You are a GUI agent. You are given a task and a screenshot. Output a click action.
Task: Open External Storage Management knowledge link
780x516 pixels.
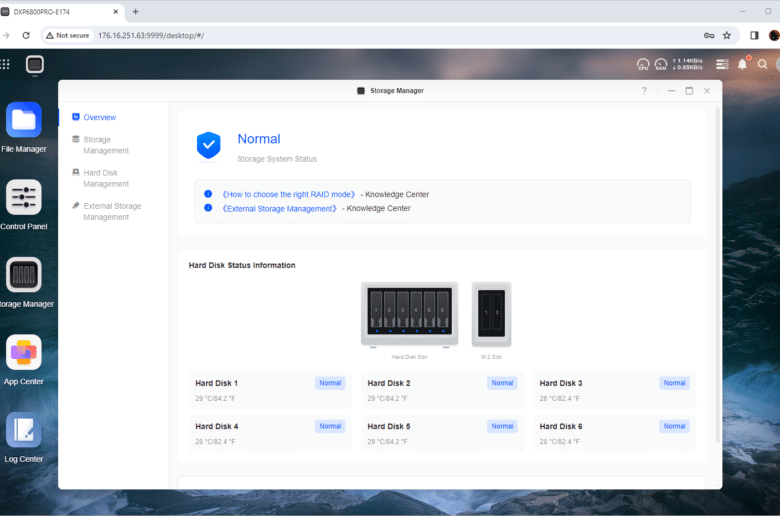click(280, 208)
